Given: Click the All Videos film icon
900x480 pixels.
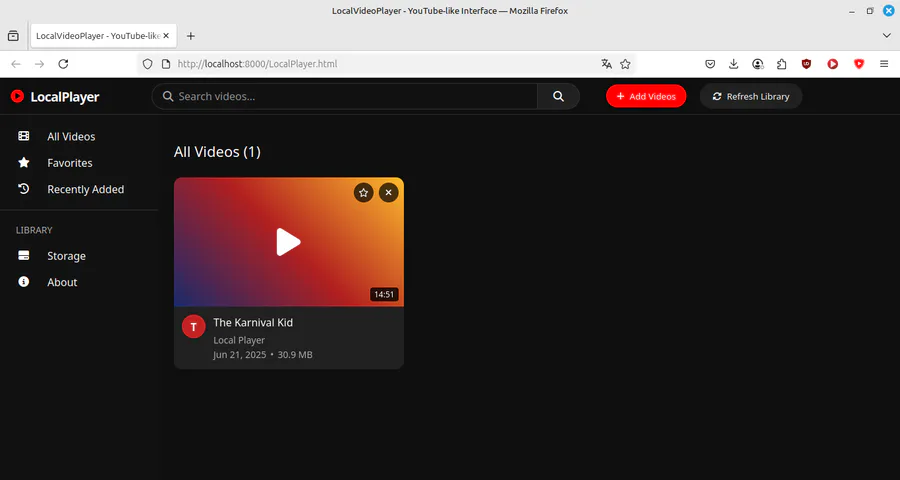Looking at the screenshot, I should (24, 136).
